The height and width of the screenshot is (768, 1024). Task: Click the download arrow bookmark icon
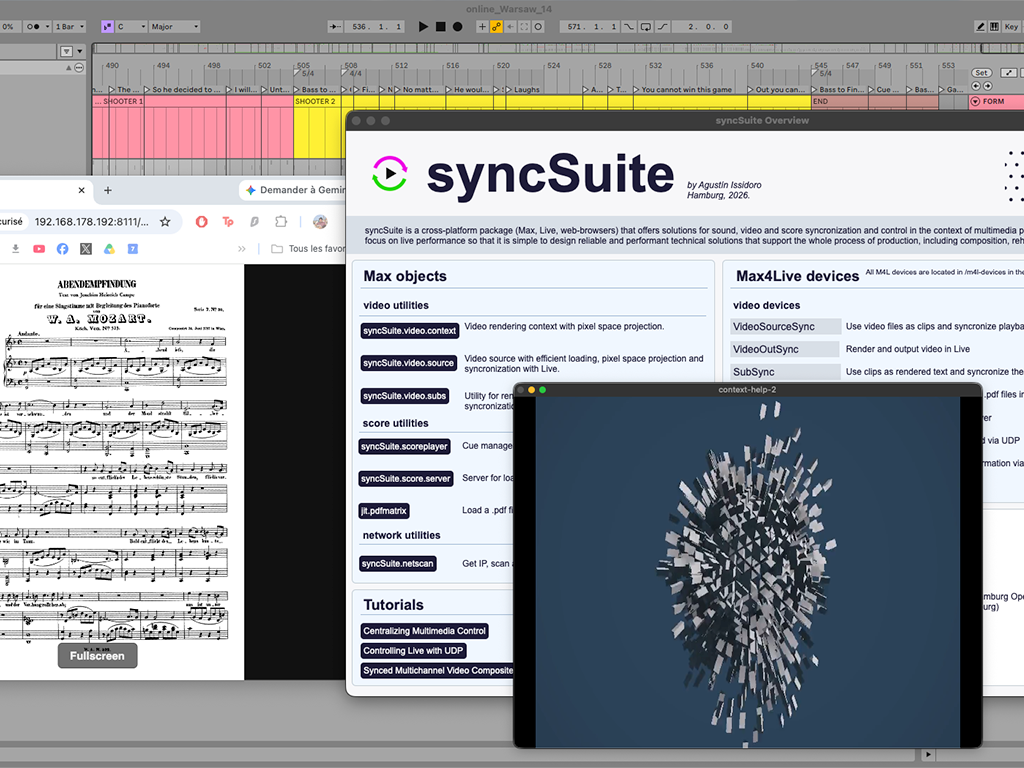pyautogui.click(x=16, y=249)
